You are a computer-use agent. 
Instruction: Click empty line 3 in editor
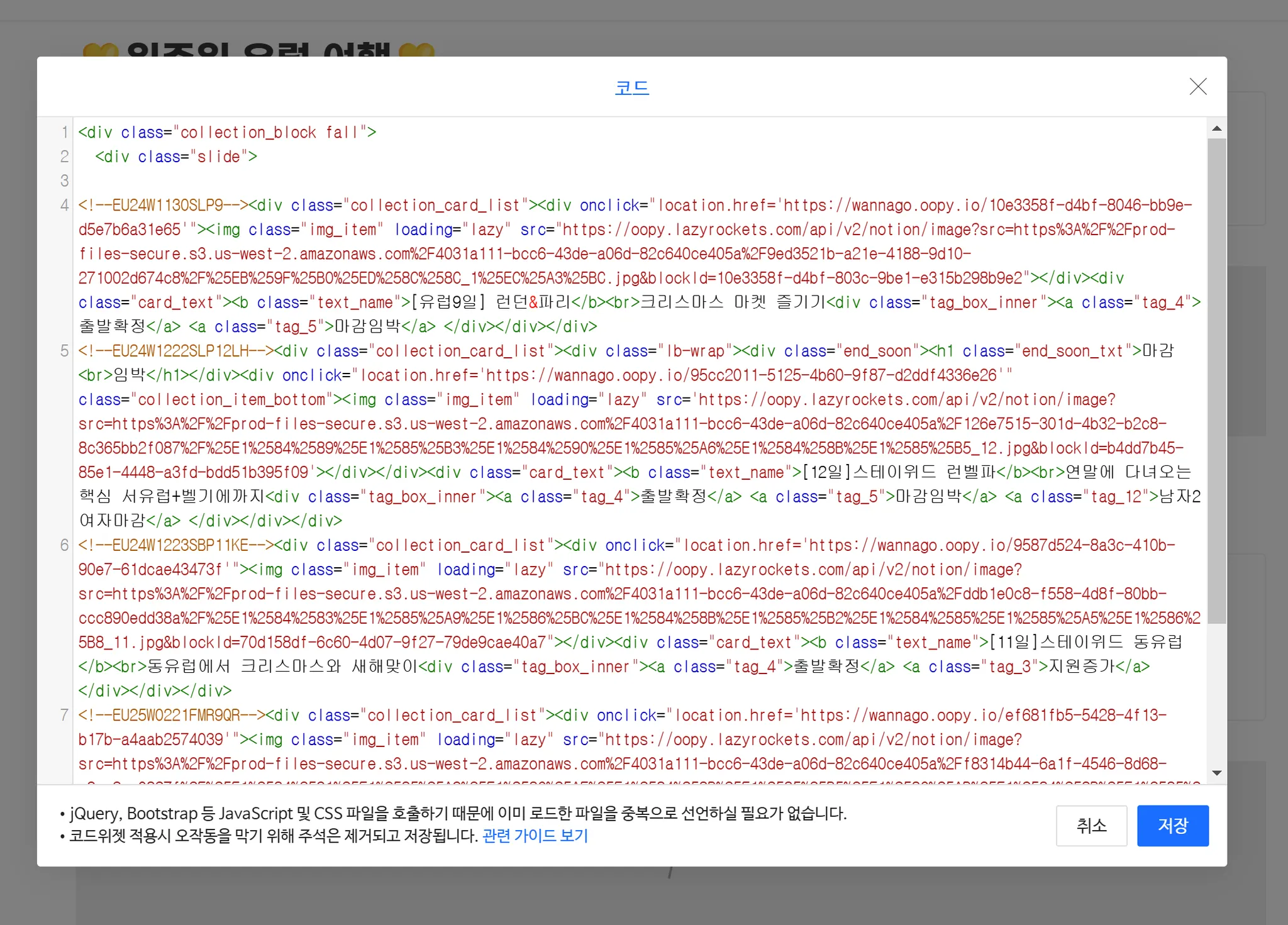(377, 181)
